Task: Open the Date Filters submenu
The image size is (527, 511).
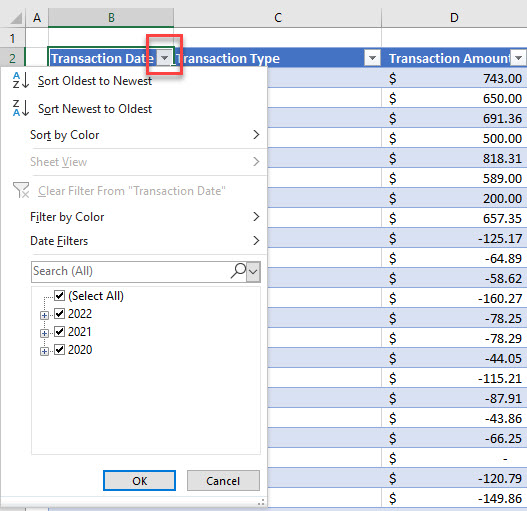Action: (145, 241)
